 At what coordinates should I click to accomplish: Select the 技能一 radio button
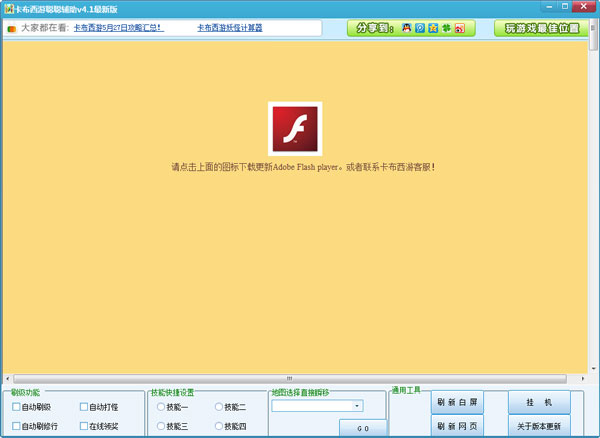point(161,407)
